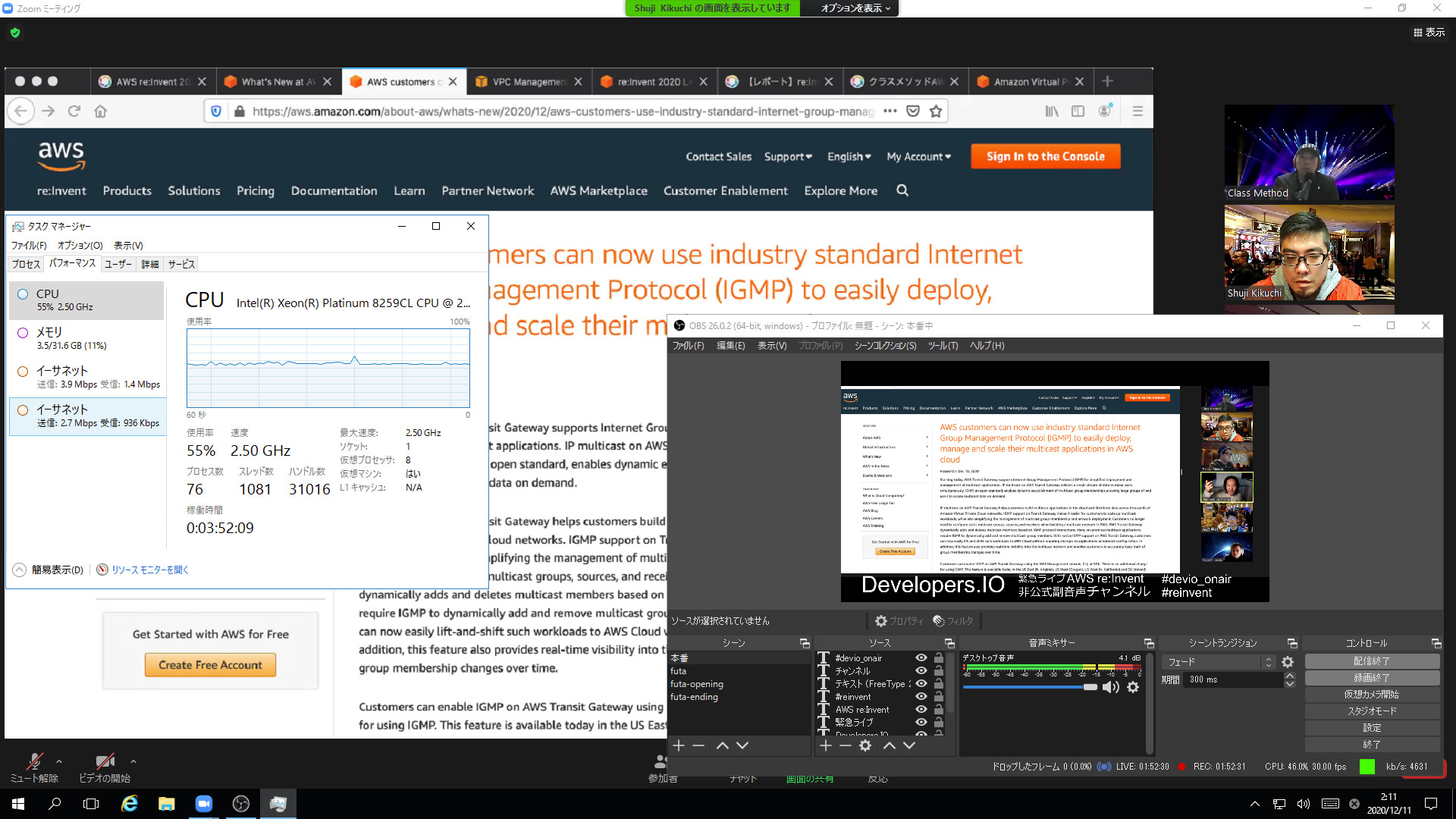Pop out the ソース dock panel

(x=949, y=643)
